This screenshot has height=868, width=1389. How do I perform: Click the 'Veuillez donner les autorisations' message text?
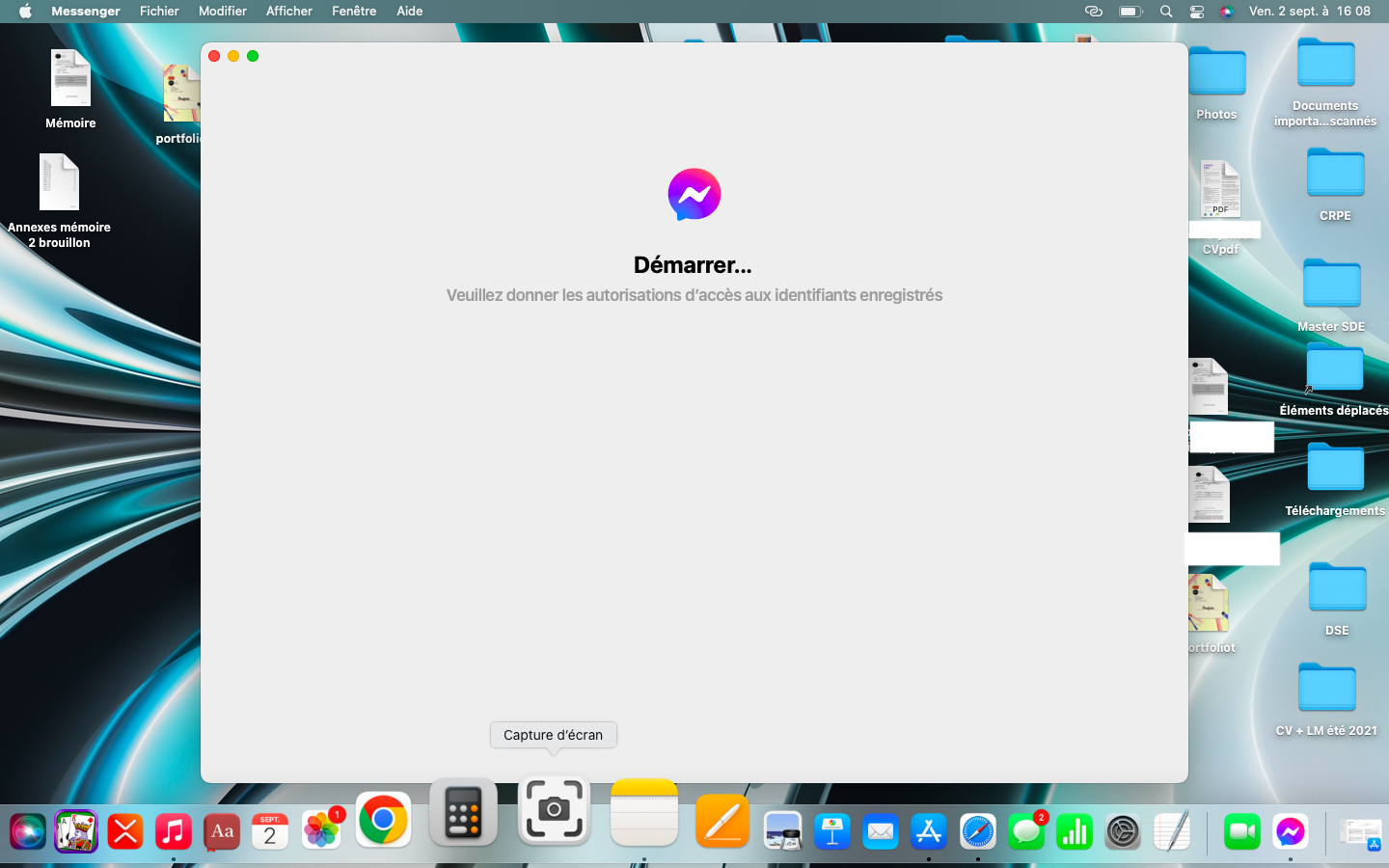tap(694, 295)
